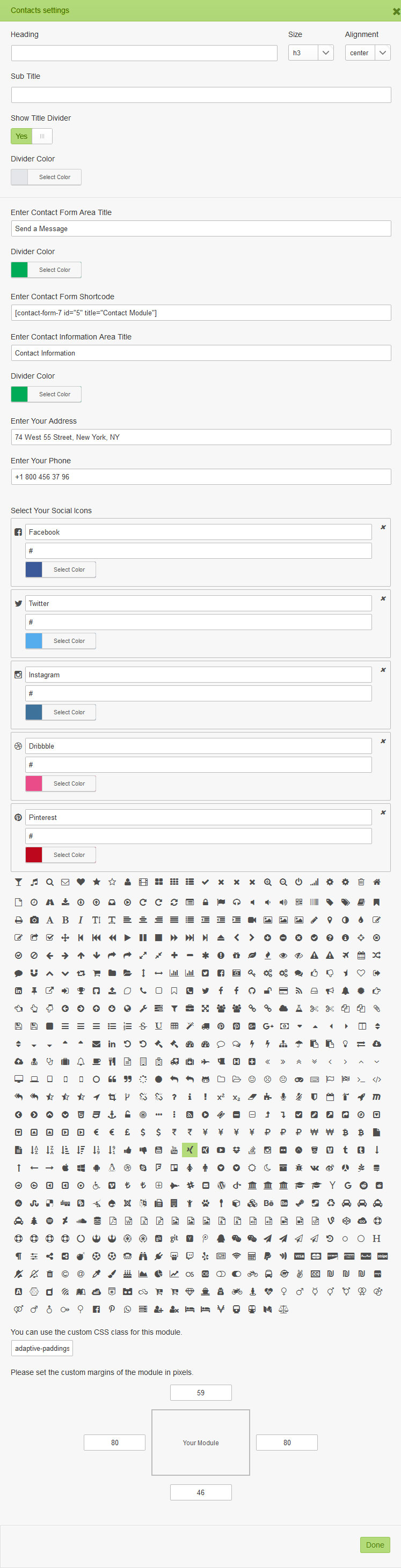Choose the home icon in the grid
Viewport: 401px width, 1568px height.
(377, 882)
